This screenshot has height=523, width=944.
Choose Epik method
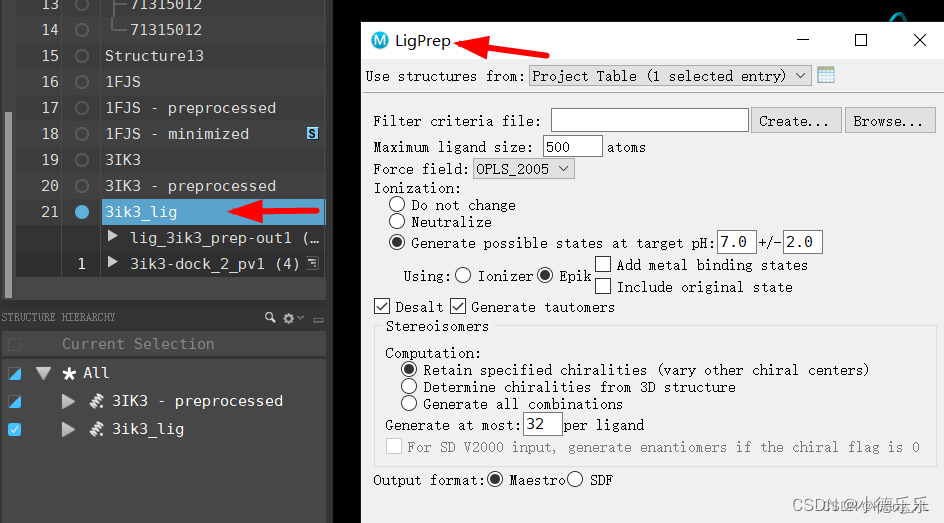point(545,275)
